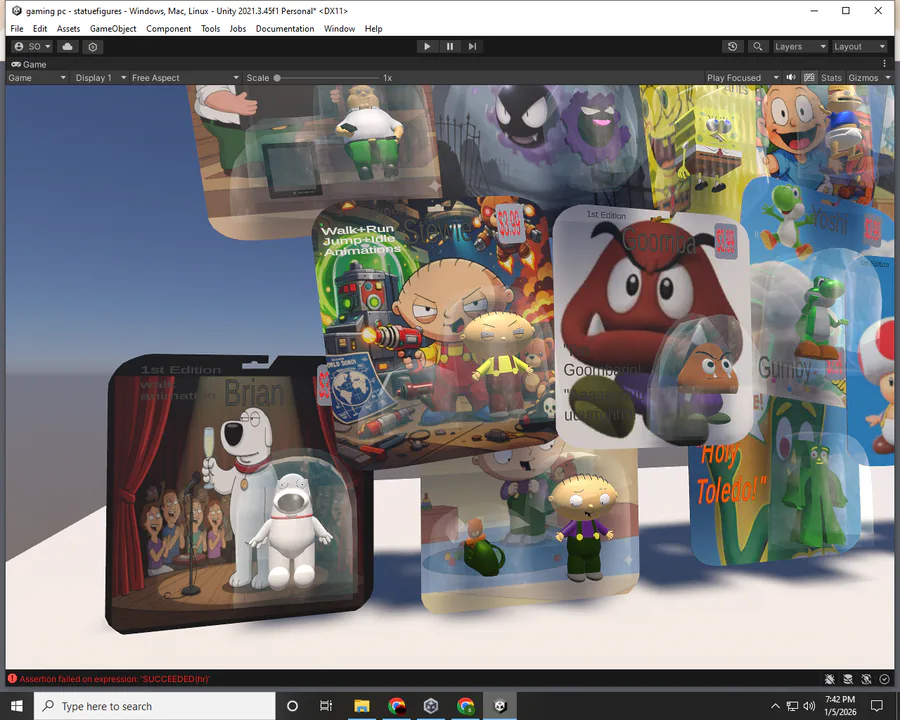The width and height of the screenshot is (900, 720).
Task: Open Task View on the taskbar
Action: pos(326,706)
